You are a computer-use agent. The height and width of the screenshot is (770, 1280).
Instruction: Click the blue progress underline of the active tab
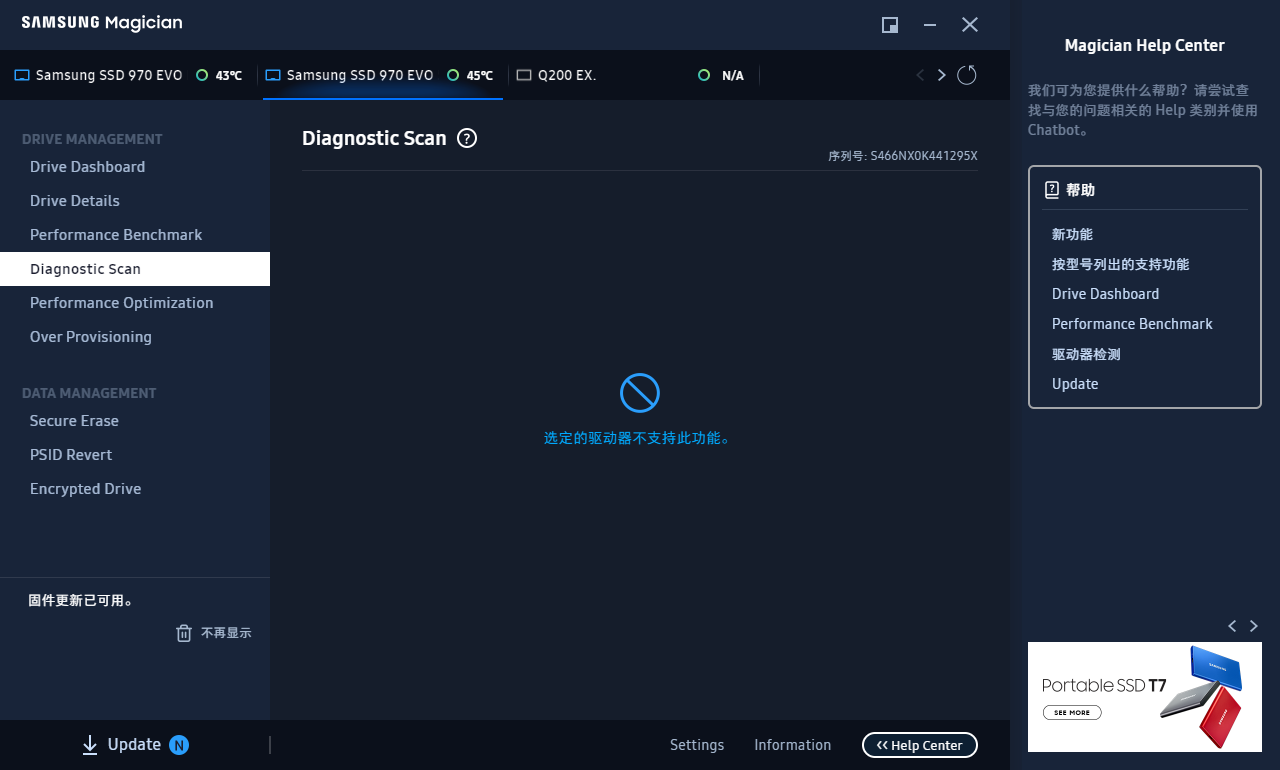tap(382, 99)
